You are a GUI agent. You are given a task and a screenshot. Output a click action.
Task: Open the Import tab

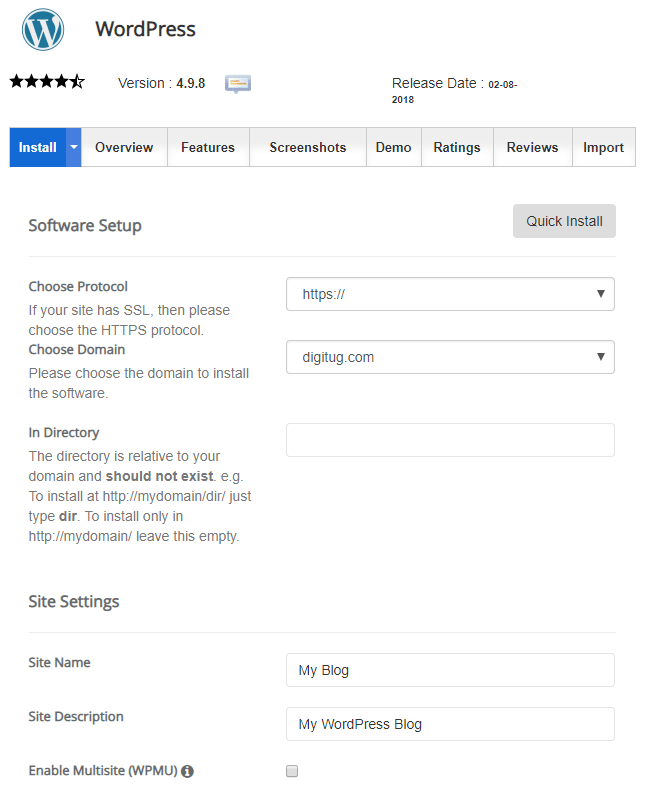(x=603, y=147)
